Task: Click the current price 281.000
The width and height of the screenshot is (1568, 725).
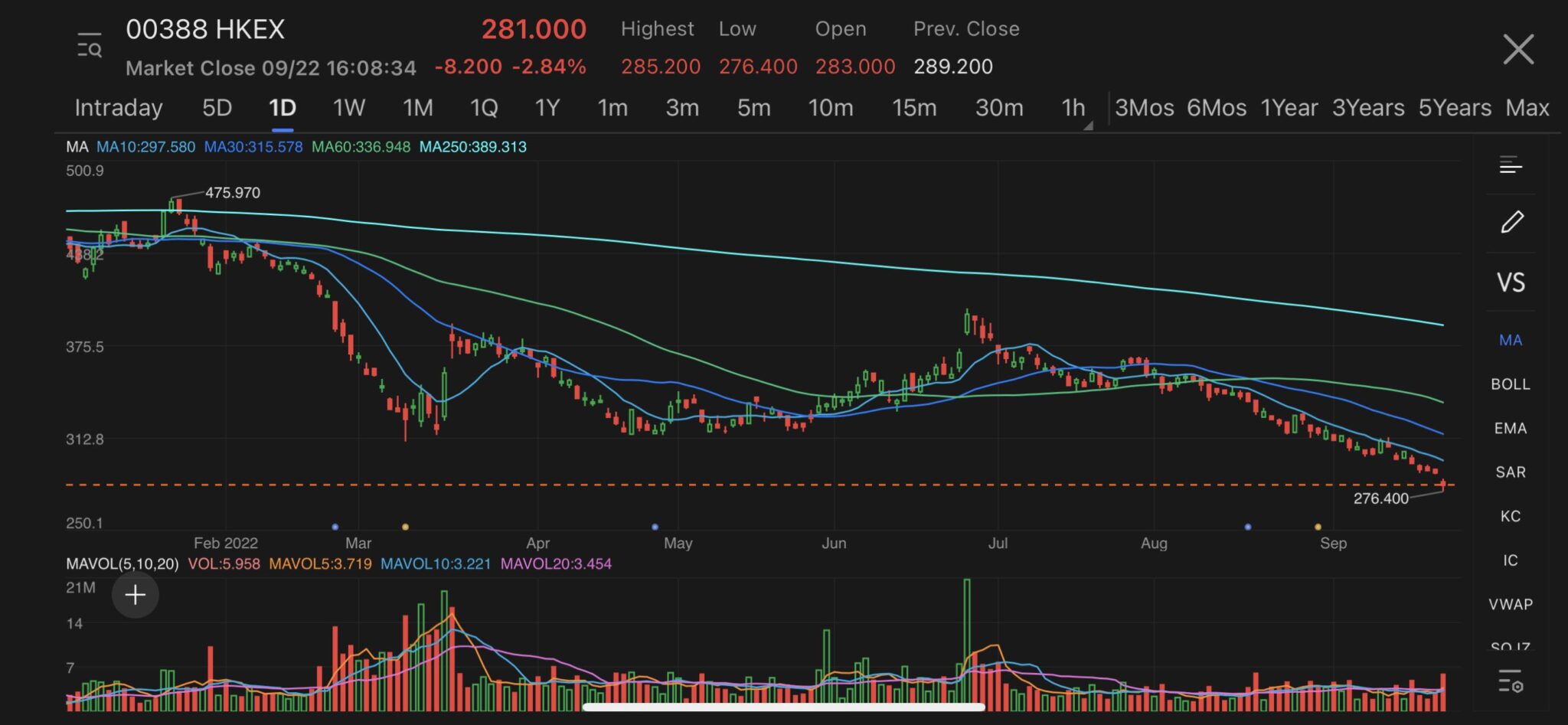Action: tap(534, 30)
